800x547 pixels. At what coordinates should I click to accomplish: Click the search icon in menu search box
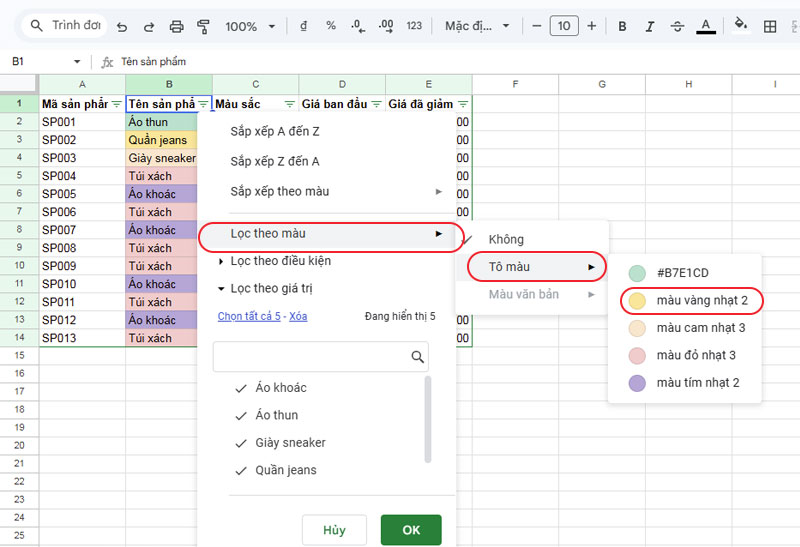[x=36, y=25]
